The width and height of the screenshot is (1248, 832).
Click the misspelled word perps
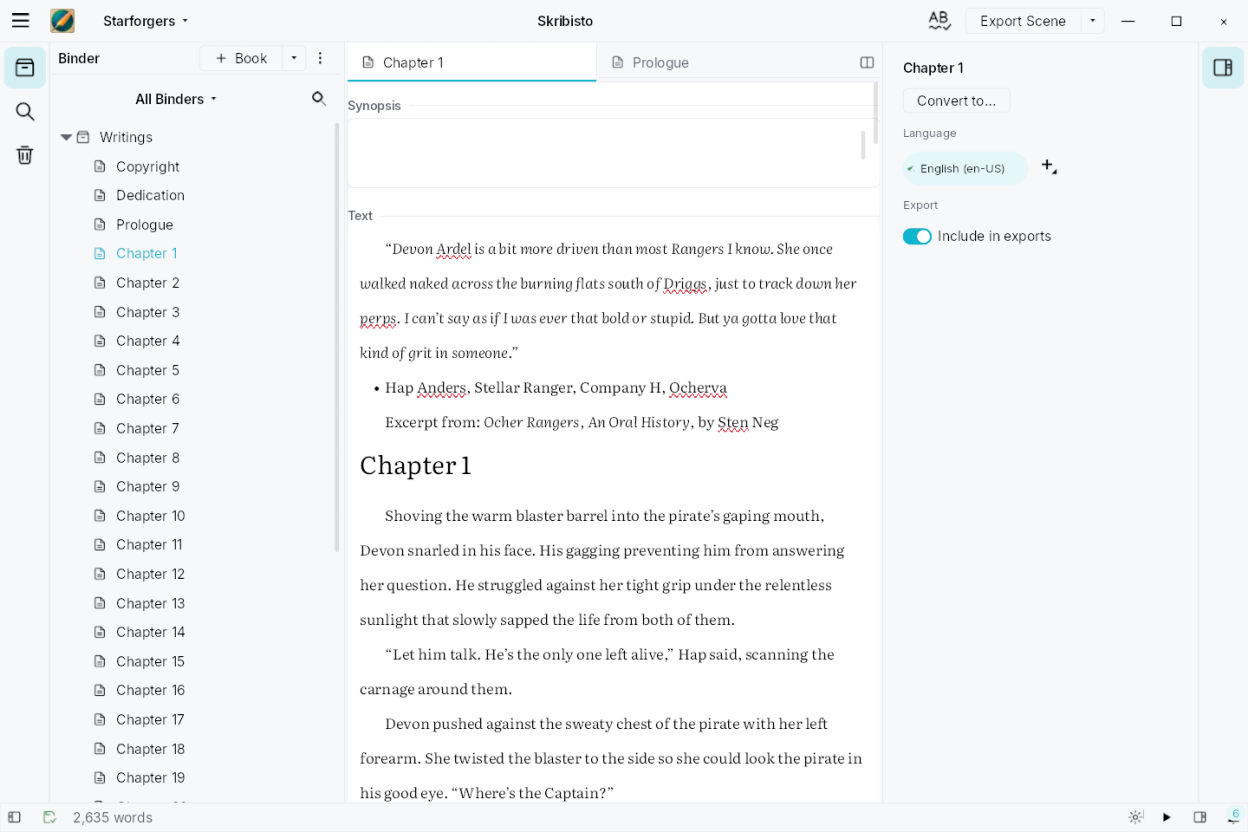tap(378, 318)
